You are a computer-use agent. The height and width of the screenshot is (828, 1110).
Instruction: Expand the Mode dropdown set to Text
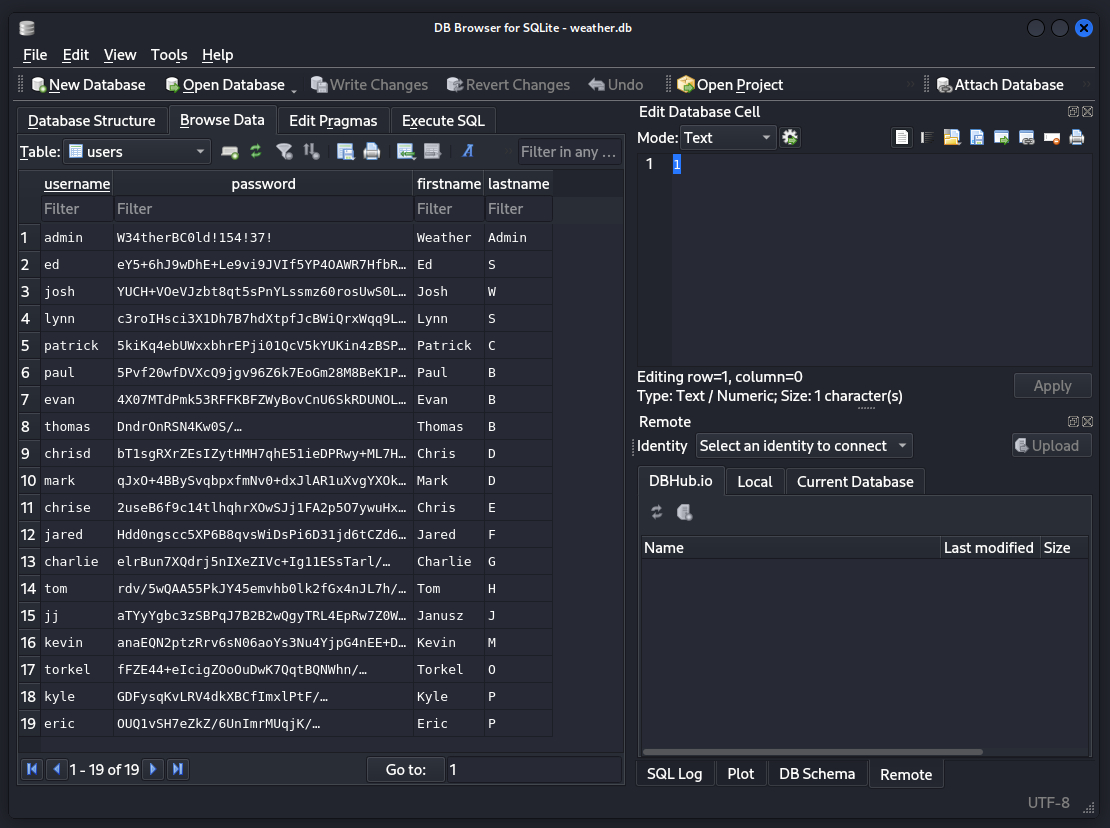point(728,138)
